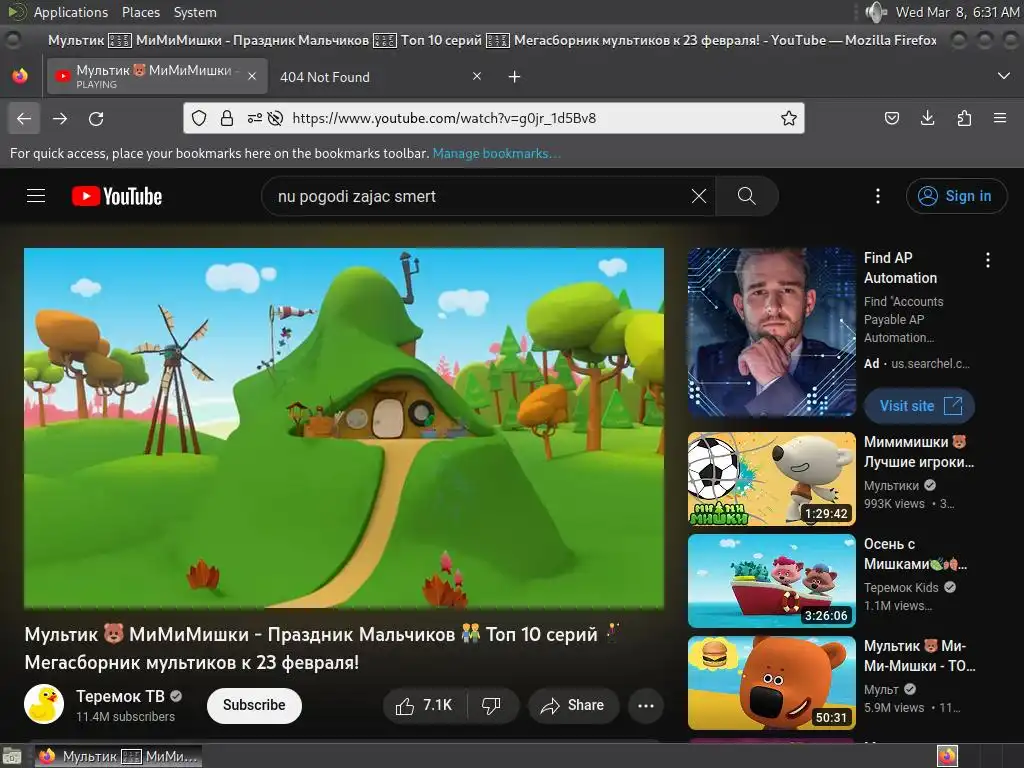Open the Save to Pocket icon

891,118
